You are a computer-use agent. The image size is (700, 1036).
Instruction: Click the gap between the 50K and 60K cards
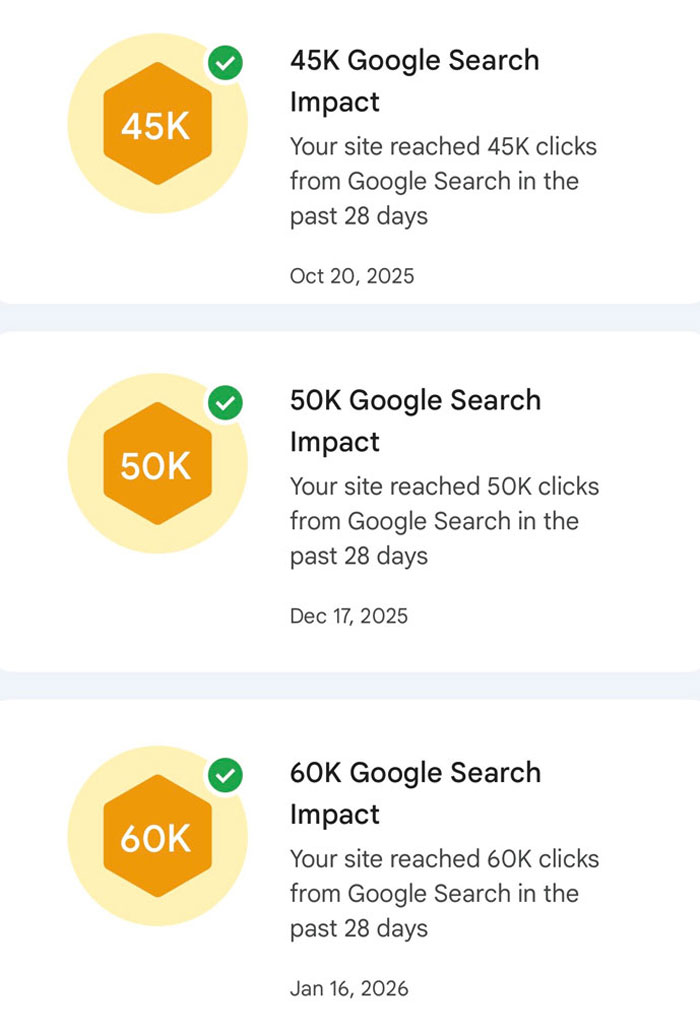[x=350, y=685]
